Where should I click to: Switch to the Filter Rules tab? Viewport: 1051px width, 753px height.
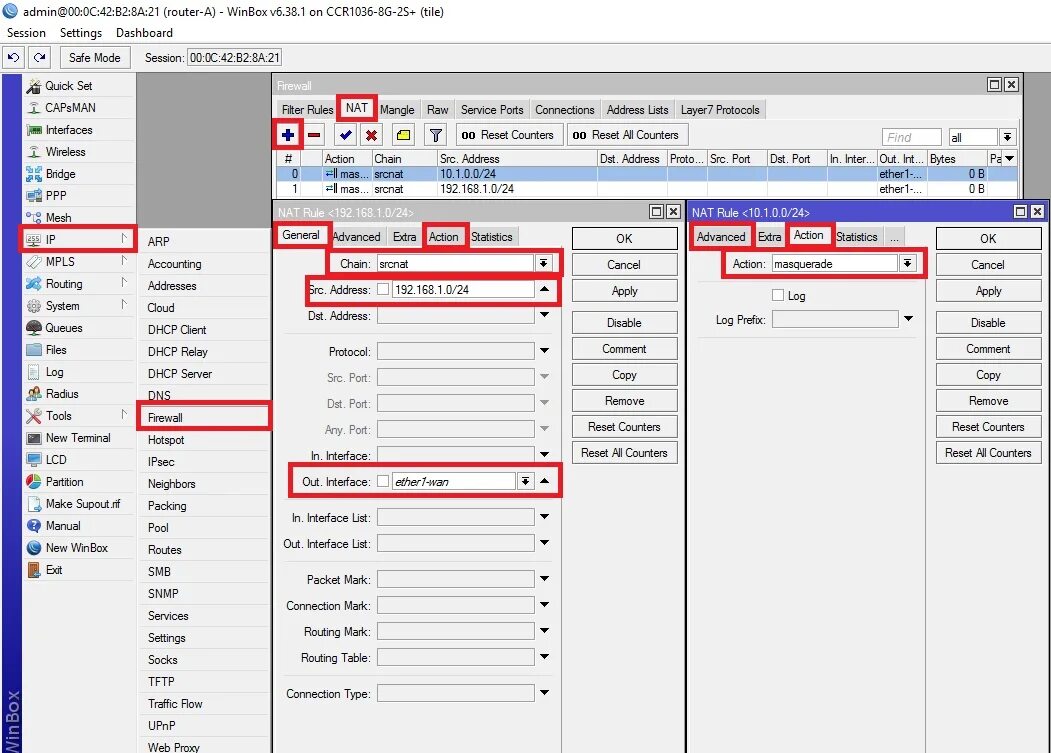coord(307,110)
